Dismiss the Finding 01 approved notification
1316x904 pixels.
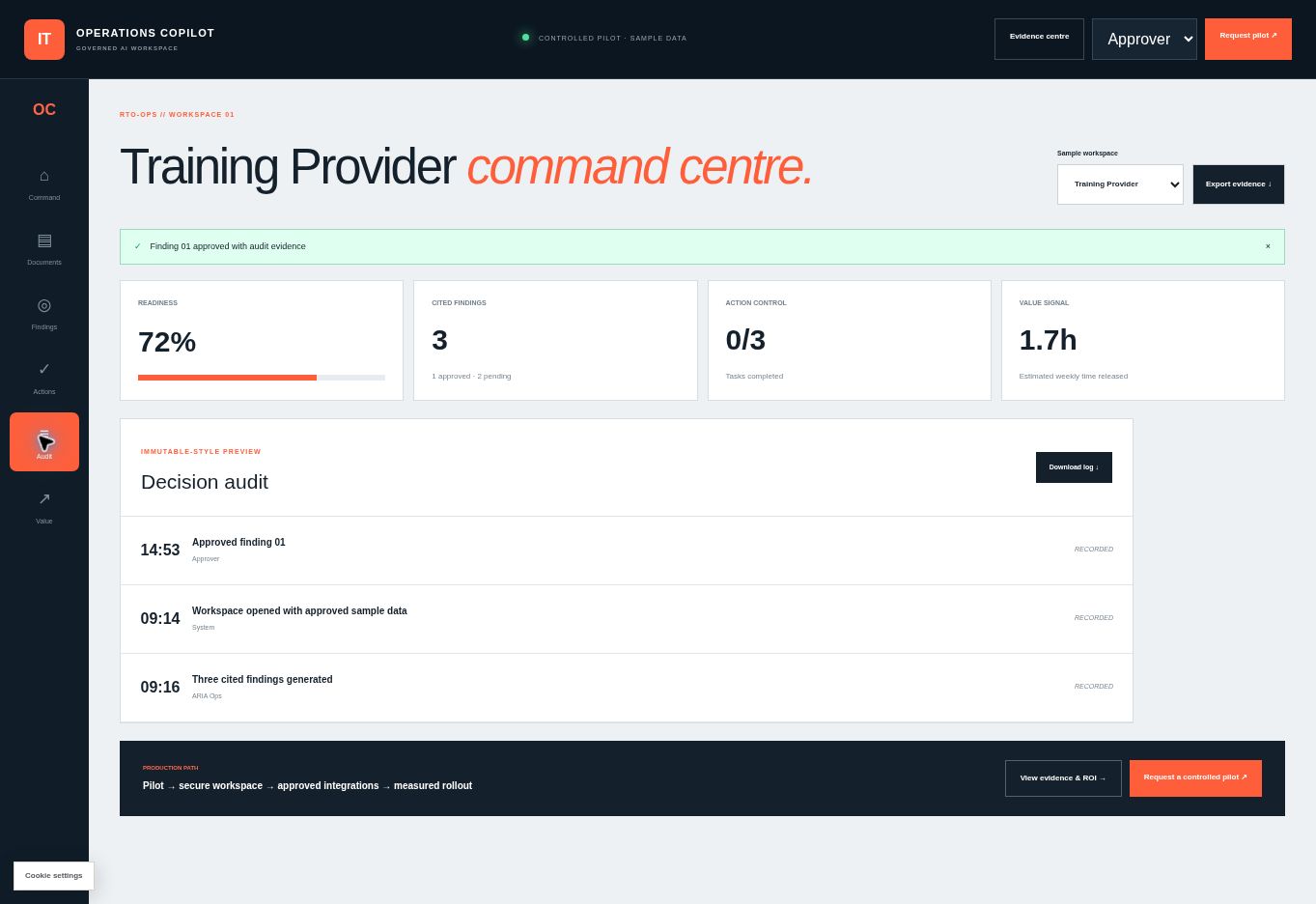(x=1268, y=246)
